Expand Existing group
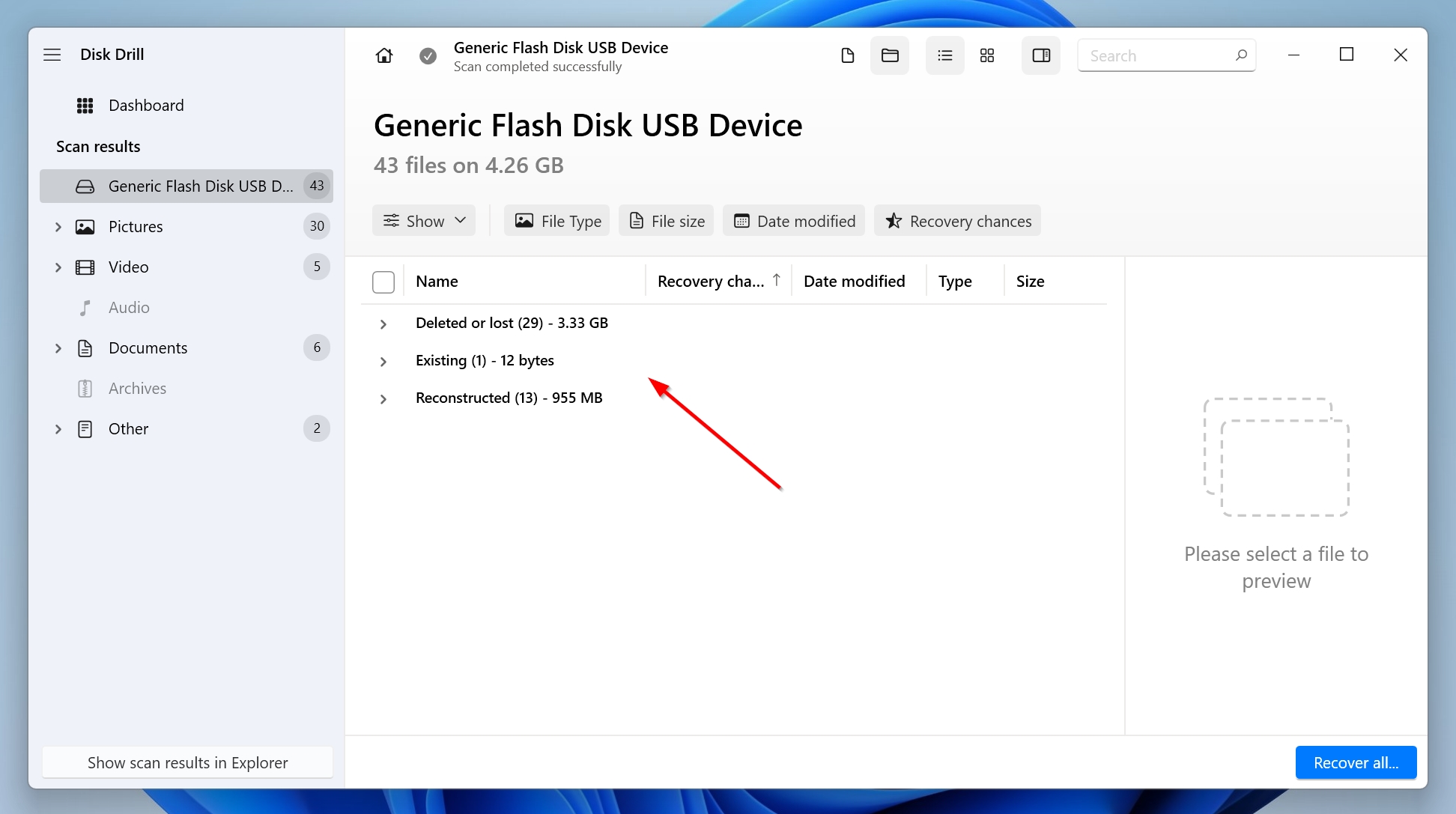The width and height of the screenshot is (1456, 814). pos(383,362)
